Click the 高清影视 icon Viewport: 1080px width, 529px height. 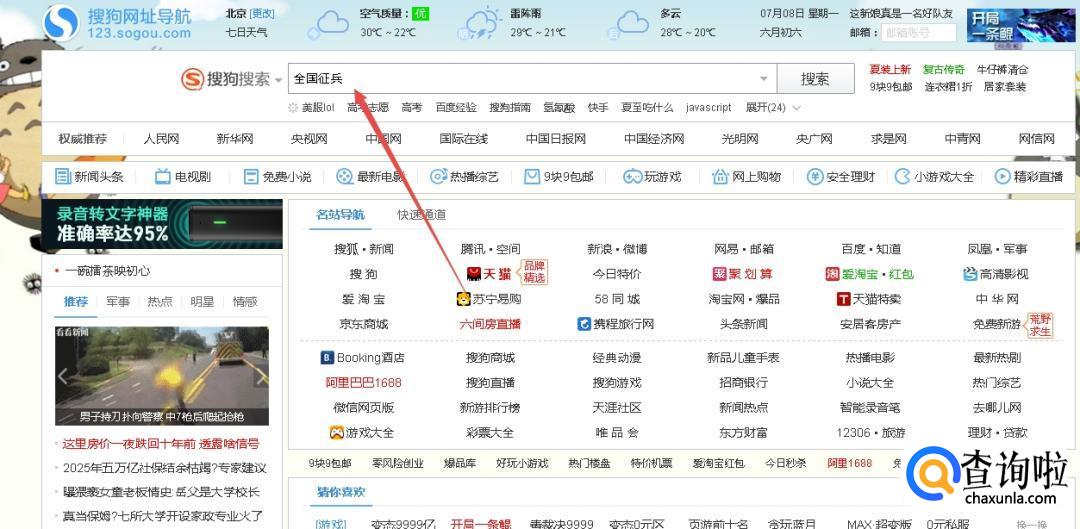pos(970,274)
